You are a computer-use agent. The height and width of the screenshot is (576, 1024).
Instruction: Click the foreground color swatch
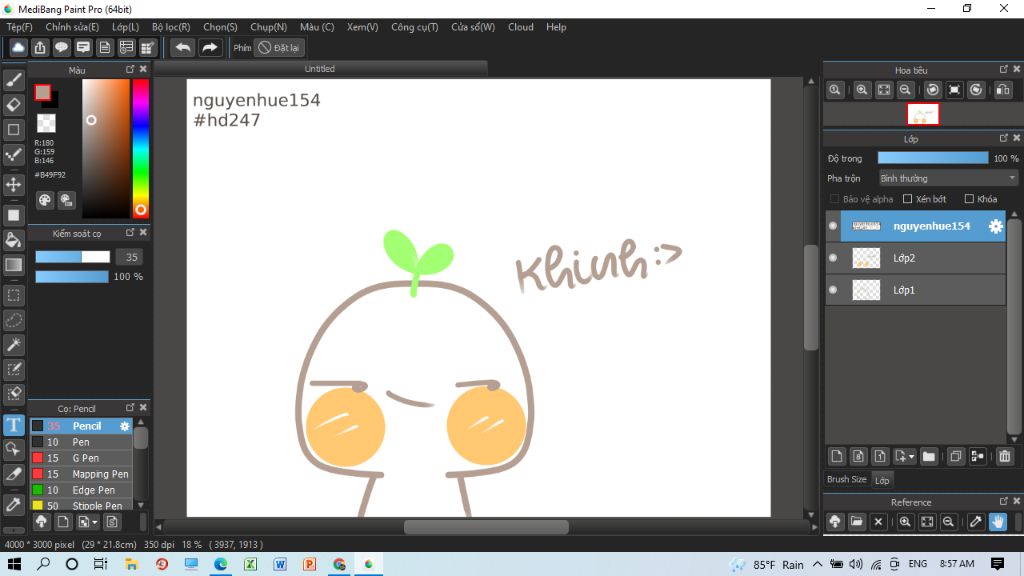pos(43,93)
